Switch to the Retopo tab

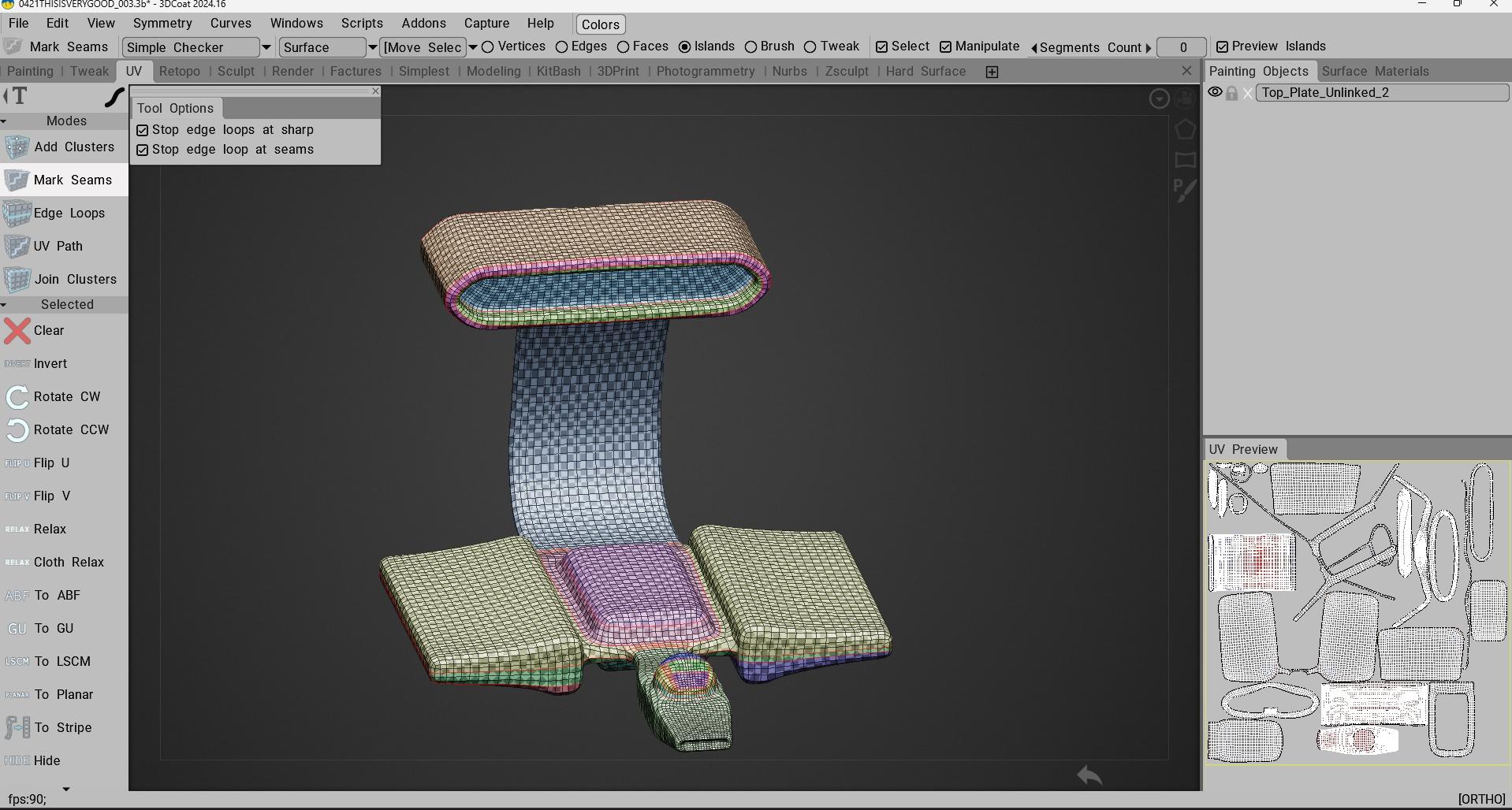pos(180,72)
